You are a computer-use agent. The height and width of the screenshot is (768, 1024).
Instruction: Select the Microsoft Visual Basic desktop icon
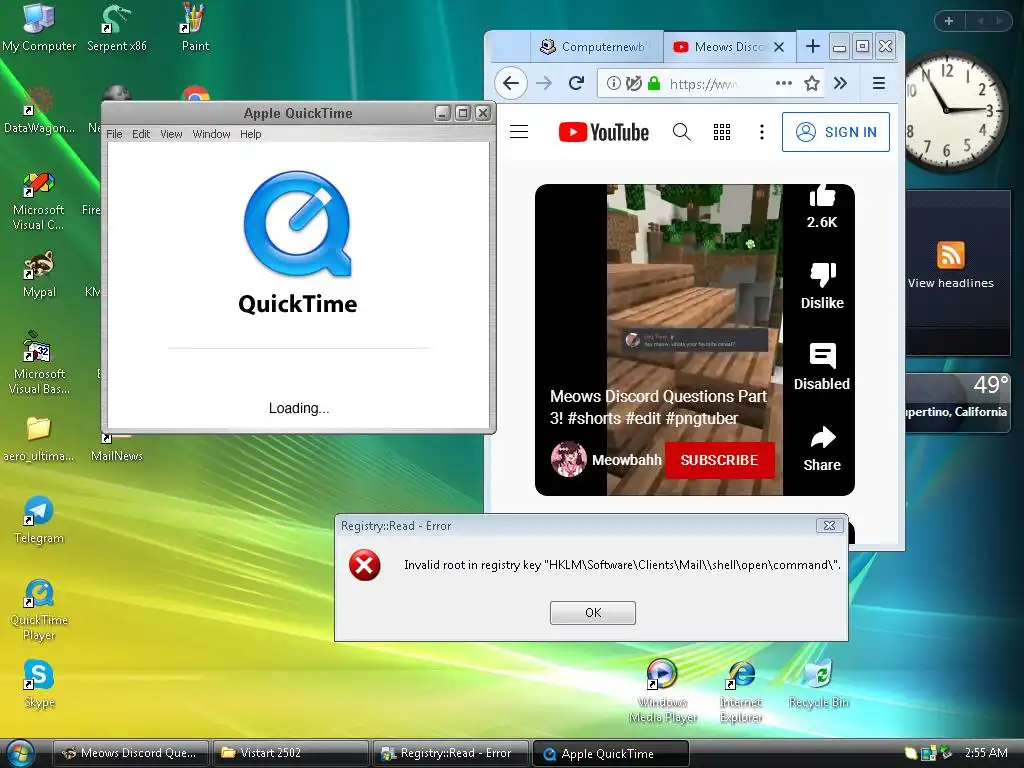pyautogui.click(x=39, y=363)
